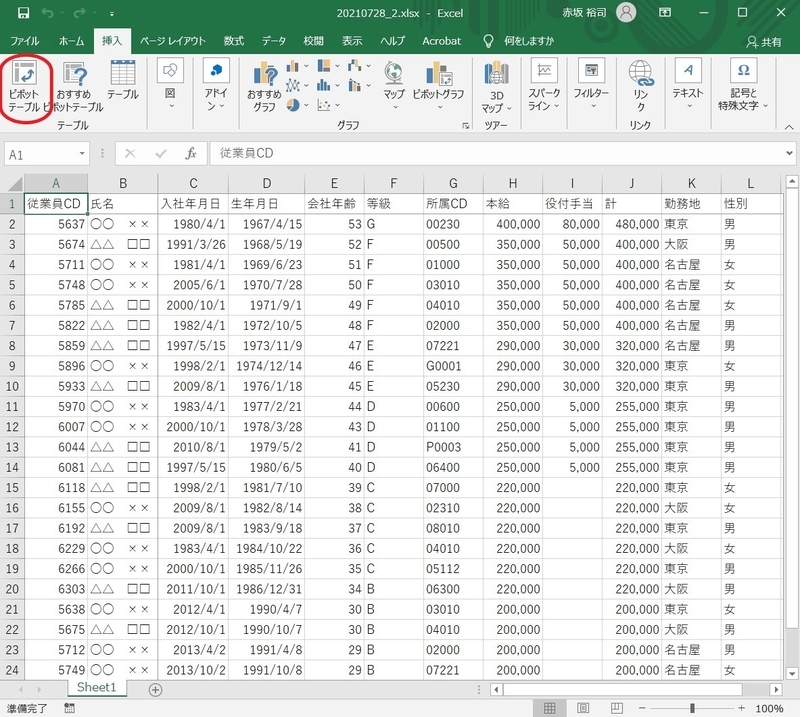Click the vertical scroll down arrow

(791, 674)
